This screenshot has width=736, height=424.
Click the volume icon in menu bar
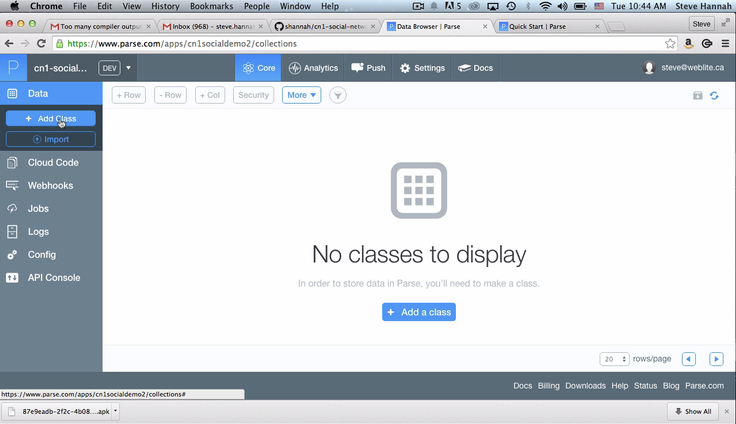coord(562,6)
